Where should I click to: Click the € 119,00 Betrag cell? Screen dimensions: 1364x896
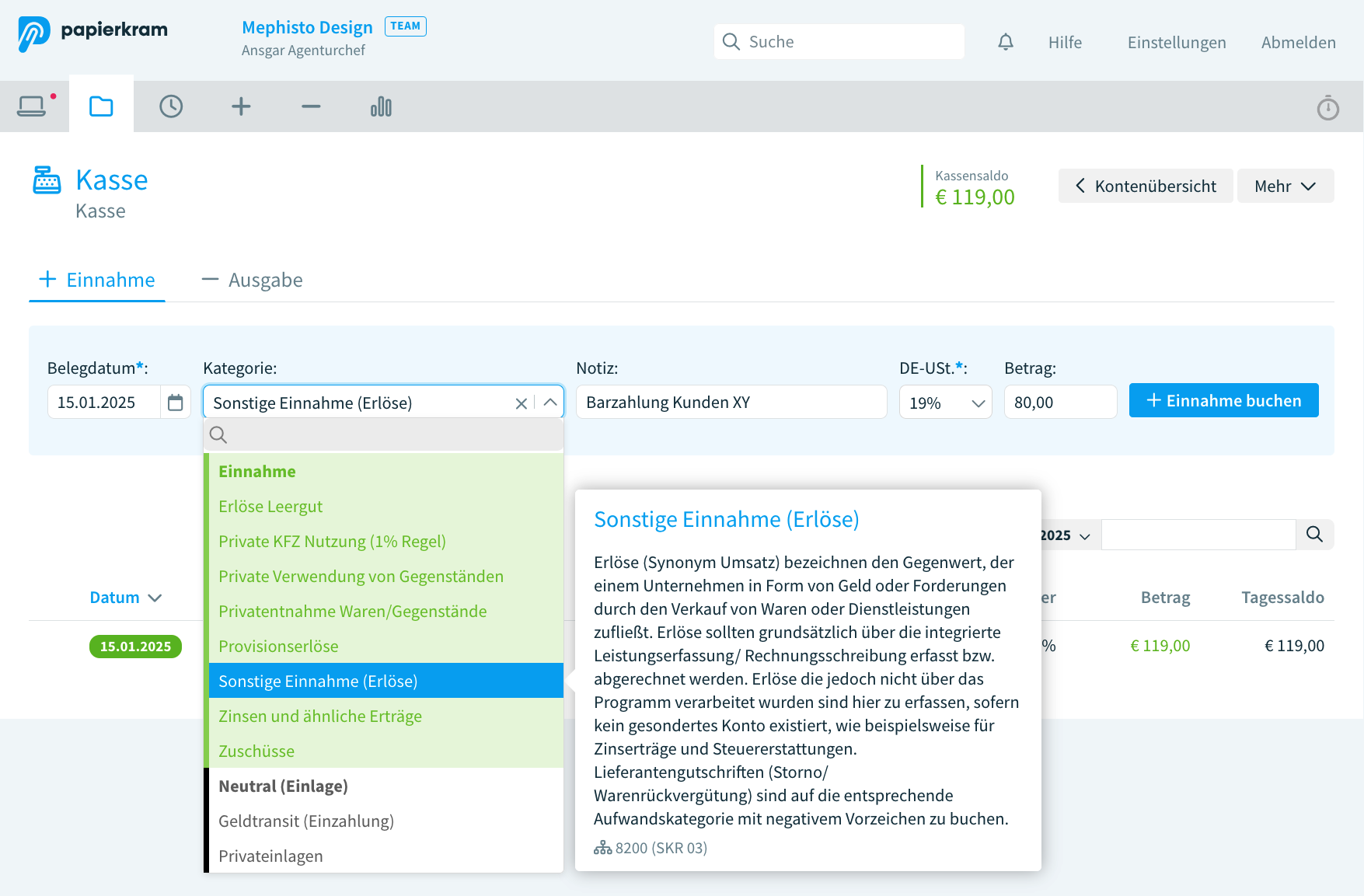[1160, 646]
